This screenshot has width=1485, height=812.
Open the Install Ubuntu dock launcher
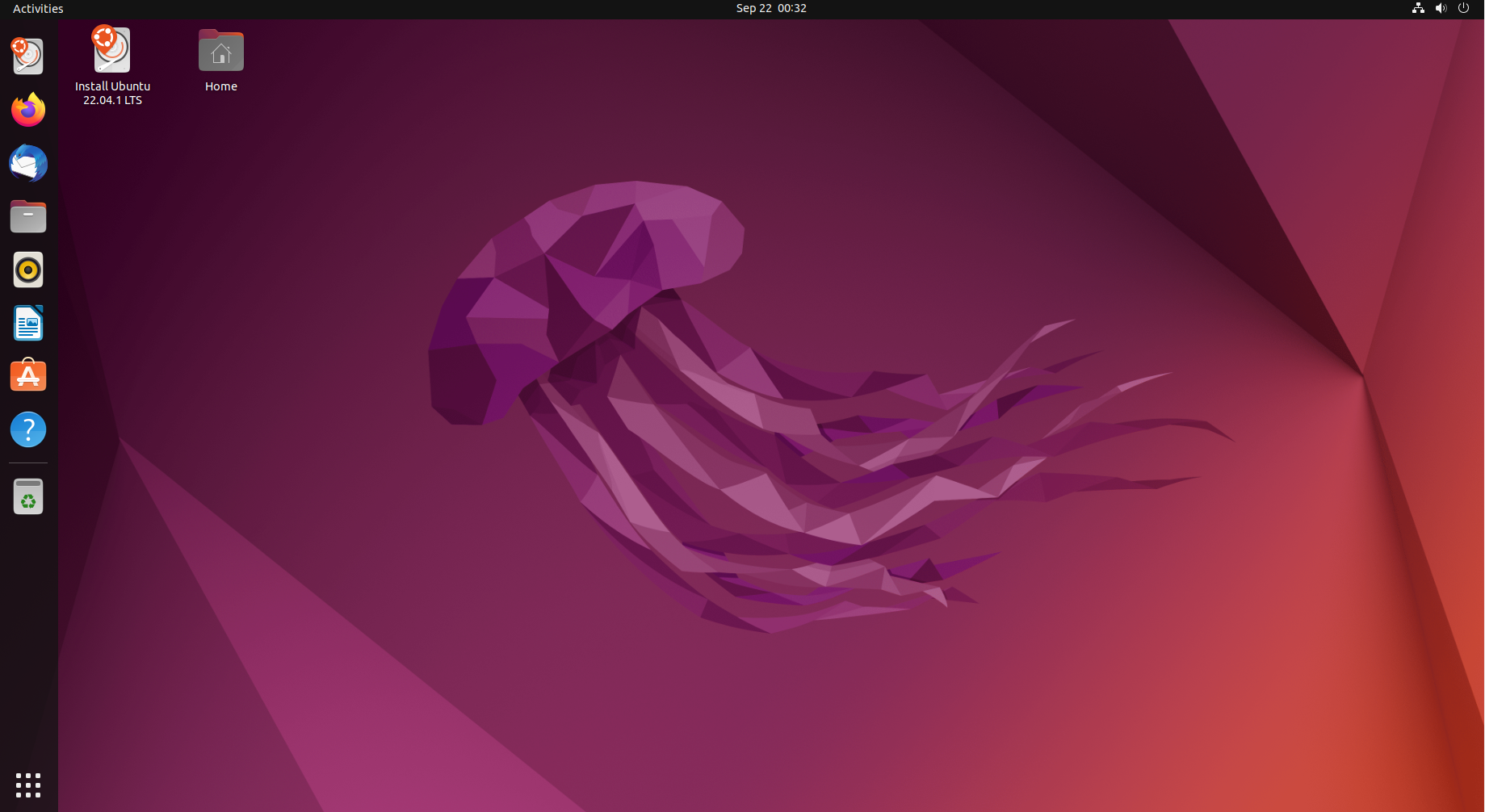pyautogui.click(x=28, y=56)
